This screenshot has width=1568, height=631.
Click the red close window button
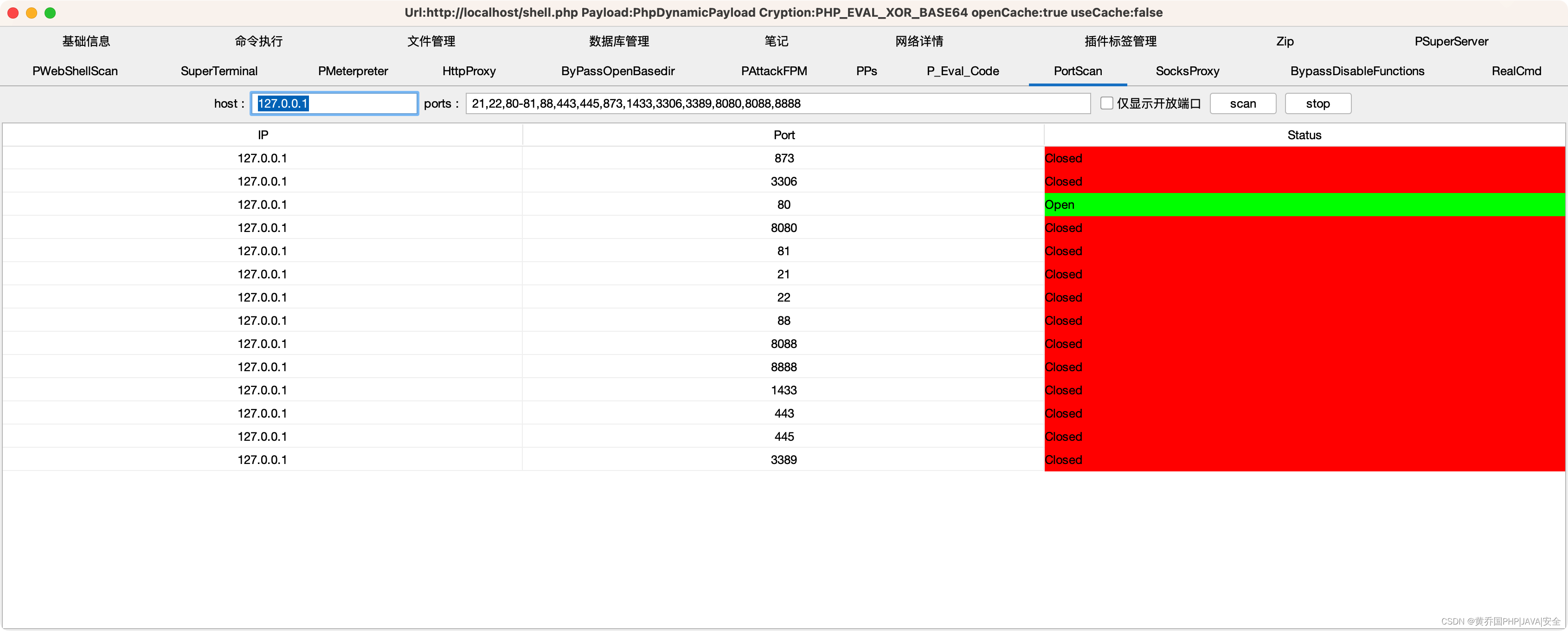tap(13, 13)
